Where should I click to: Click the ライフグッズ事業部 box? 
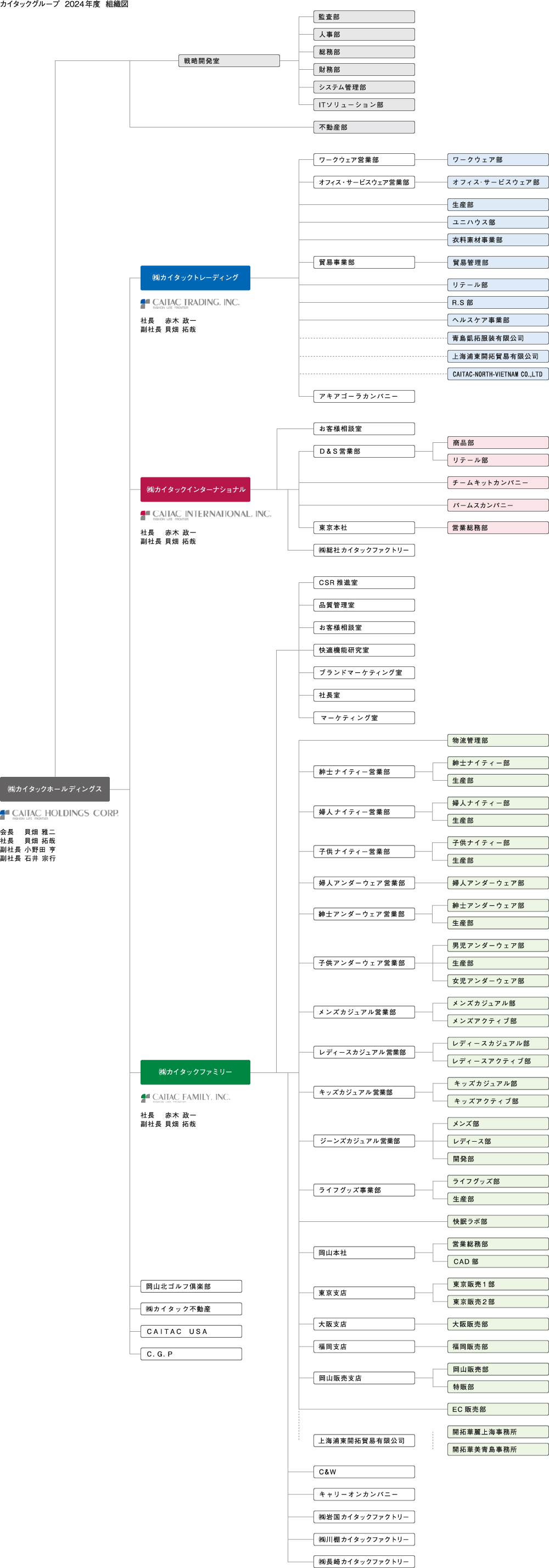pos(364,1190)
